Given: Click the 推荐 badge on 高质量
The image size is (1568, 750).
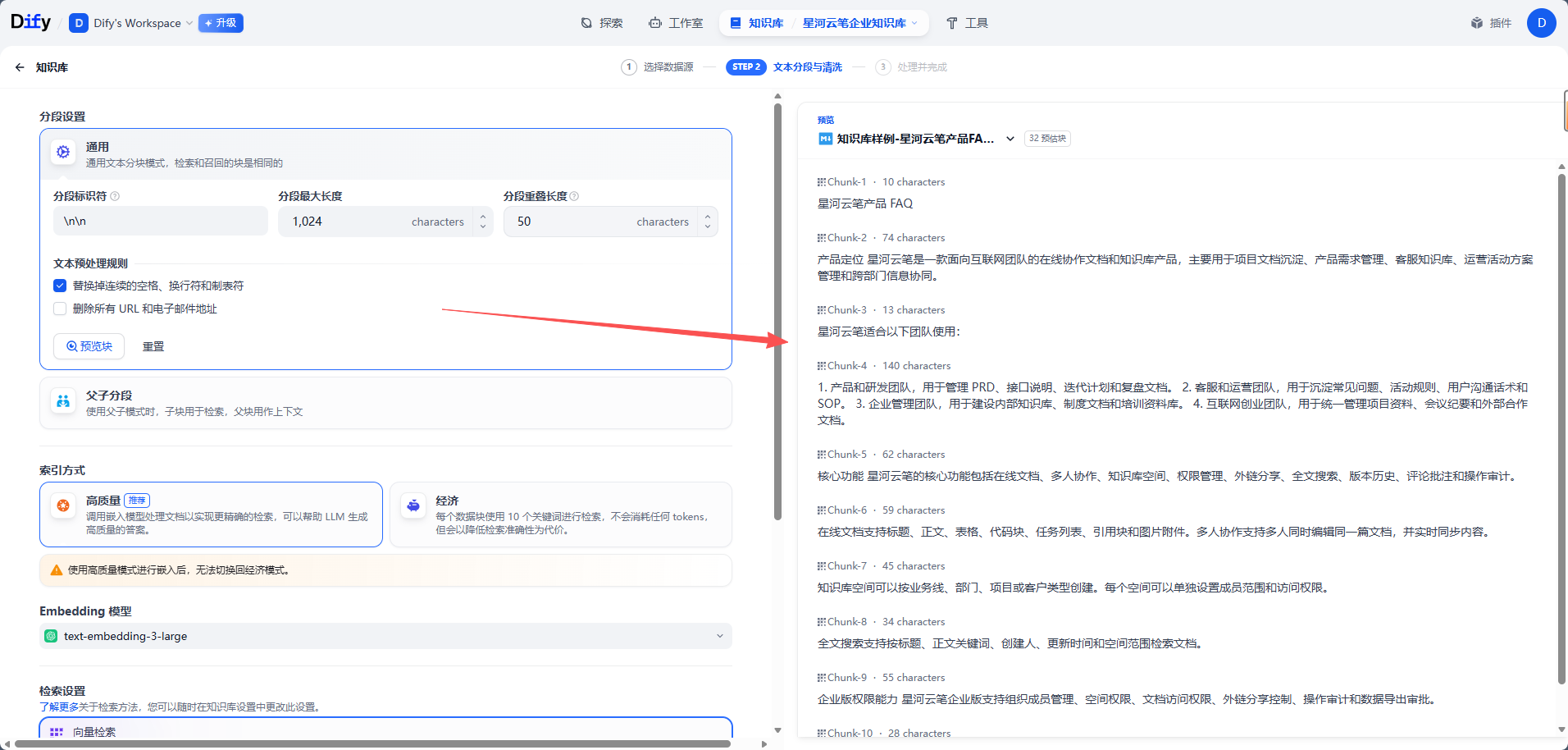Looking at the screenshot, I should [x=137, y=501].
